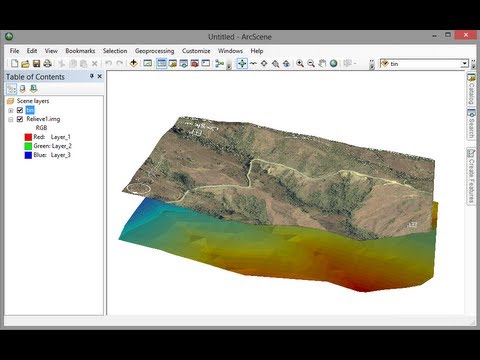Screen dimensions: 480x360
Task: Open the Bookmarks menu
Action: (x=80, y=51)
